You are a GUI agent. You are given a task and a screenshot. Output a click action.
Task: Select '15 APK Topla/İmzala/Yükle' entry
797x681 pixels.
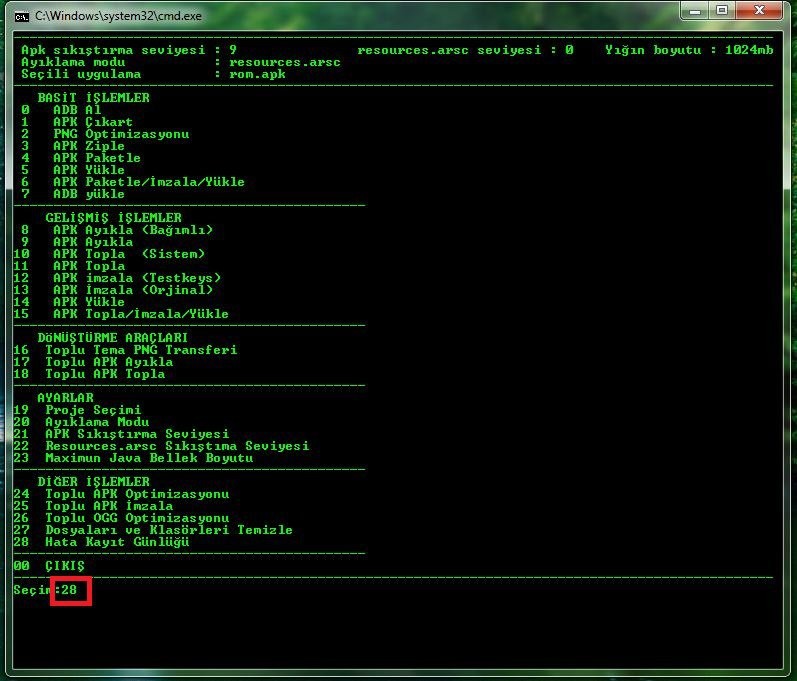pyautogui.click(x=121, y=314)
